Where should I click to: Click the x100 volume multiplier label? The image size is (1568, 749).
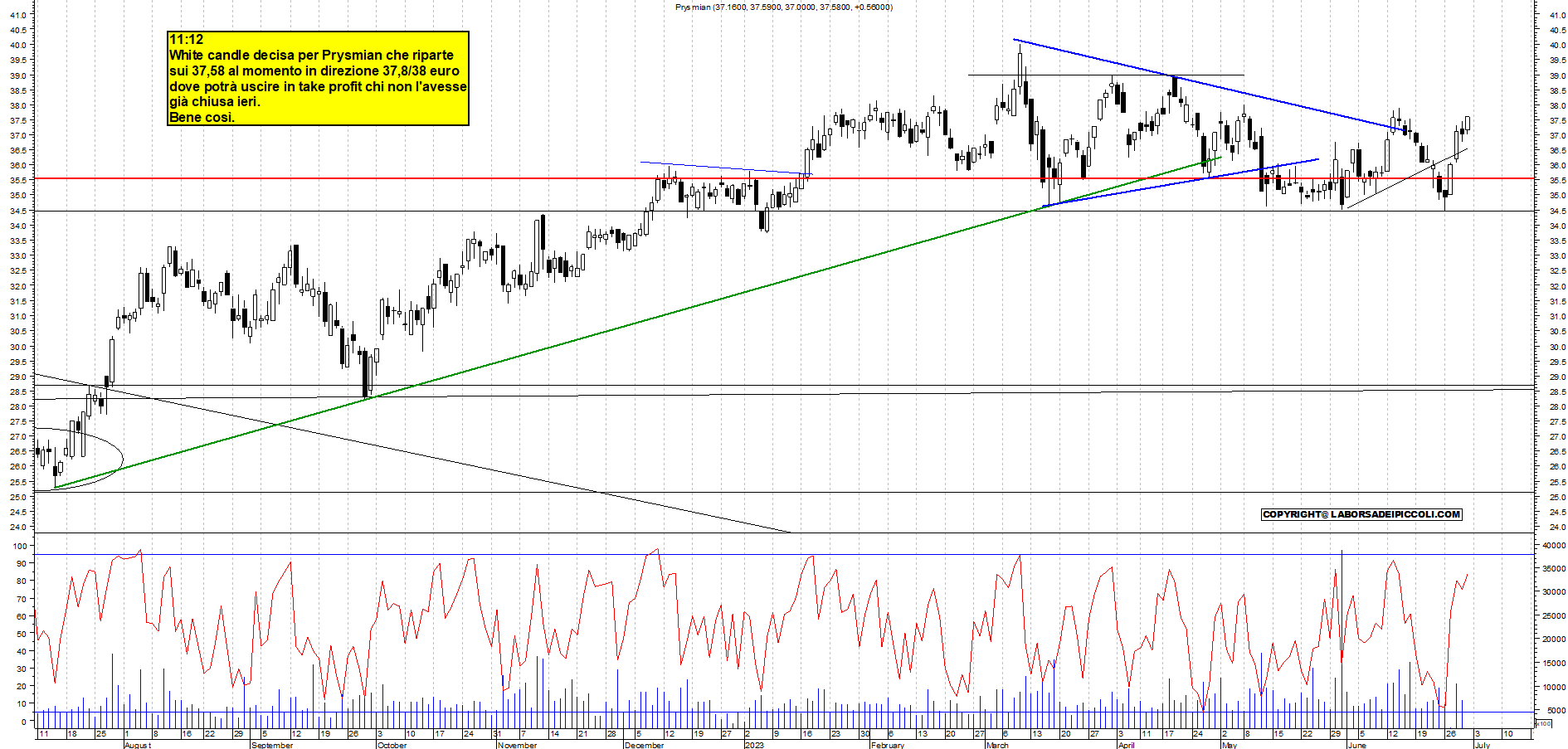1543,724
